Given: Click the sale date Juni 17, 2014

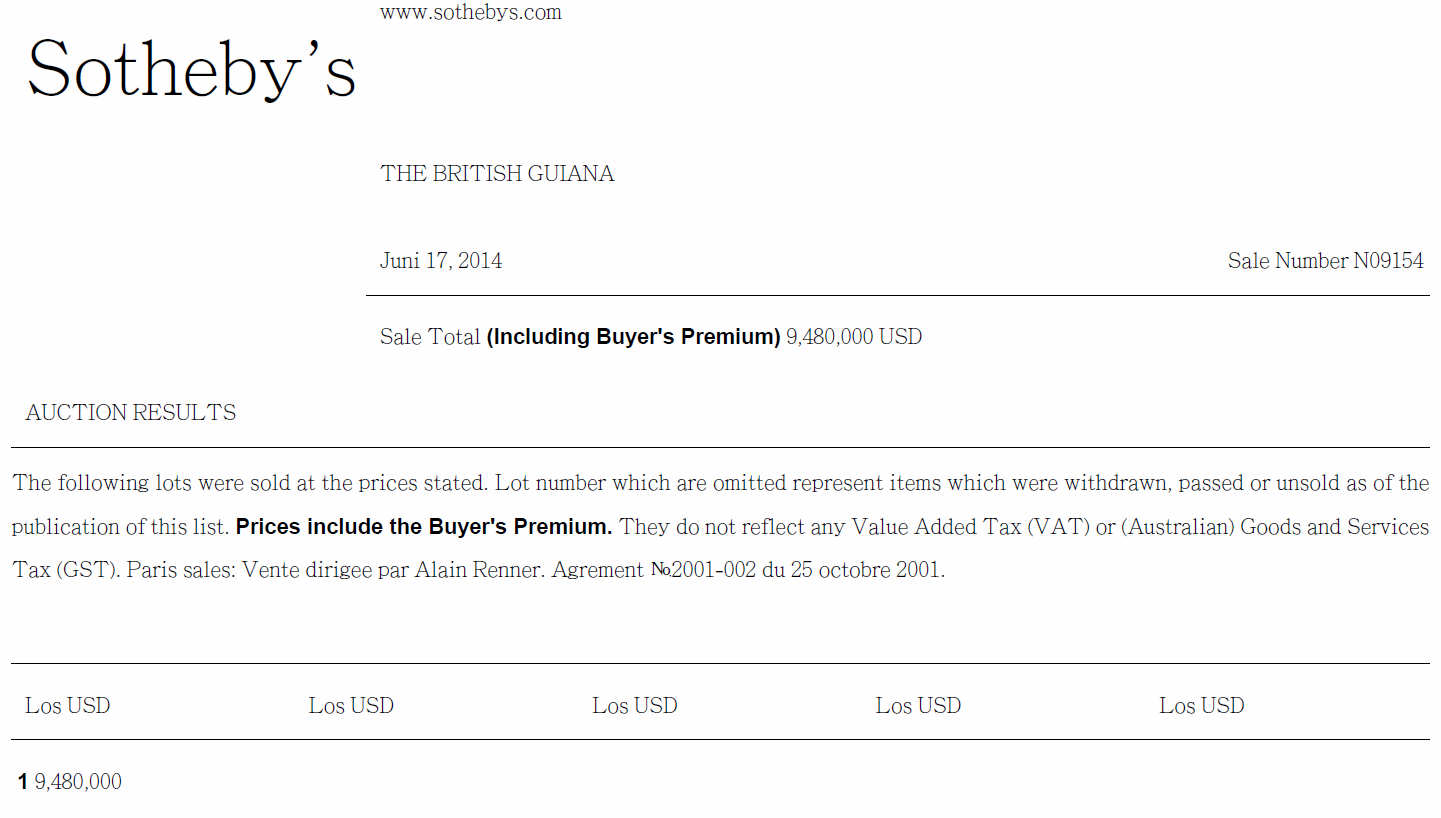Looking at the screenshot, I should pos(441,261).
